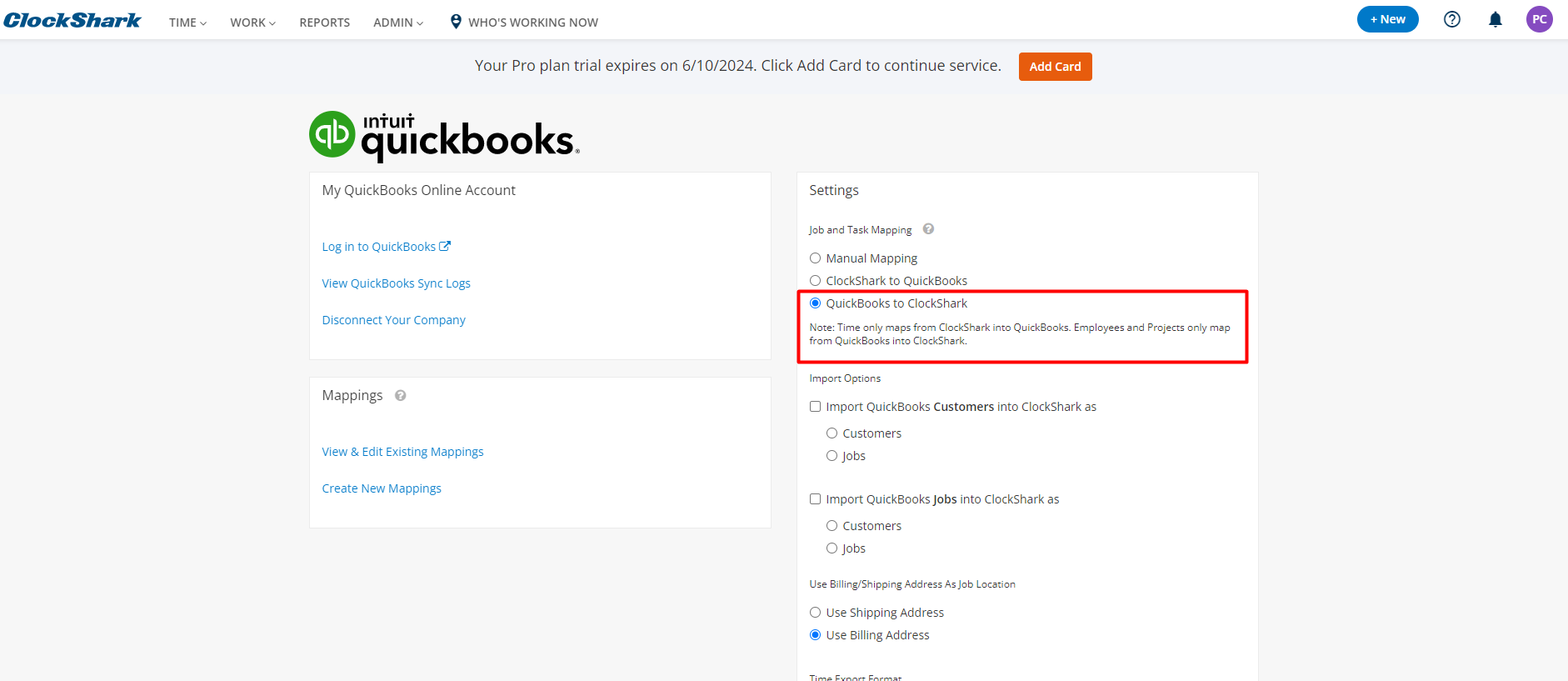Click the Intuit QuickBooks logo
The height and width of the screenshot is (681, 1568).
click(444, 136)
